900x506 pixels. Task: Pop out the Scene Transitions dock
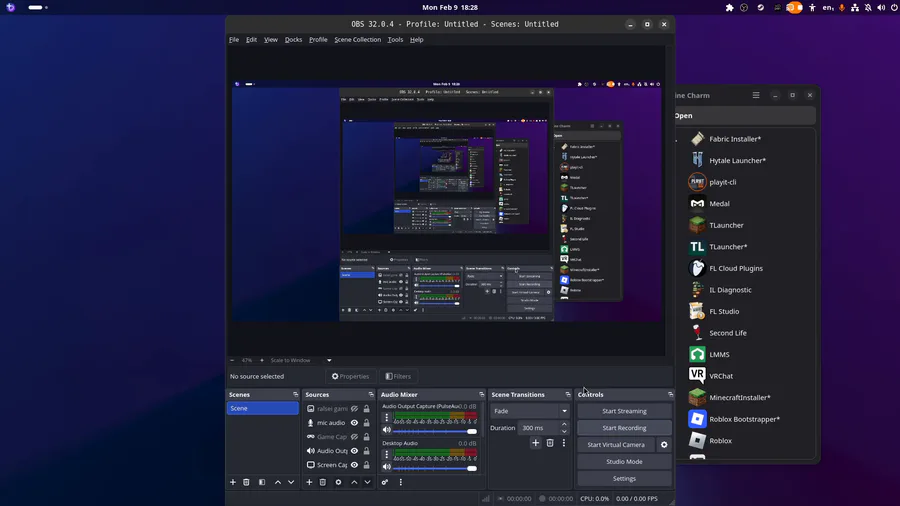pos(568,395)
